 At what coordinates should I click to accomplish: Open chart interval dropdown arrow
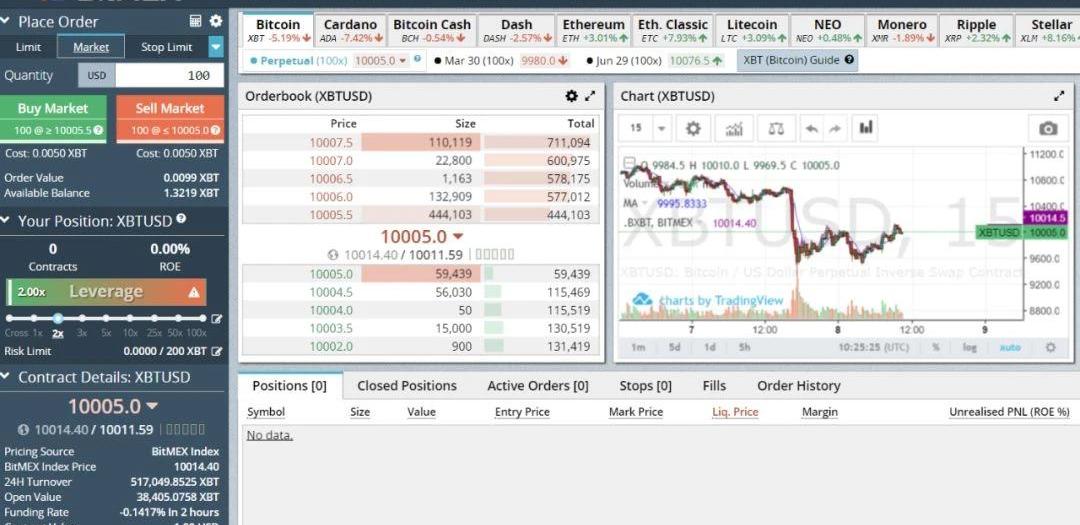tap(661, 128)
